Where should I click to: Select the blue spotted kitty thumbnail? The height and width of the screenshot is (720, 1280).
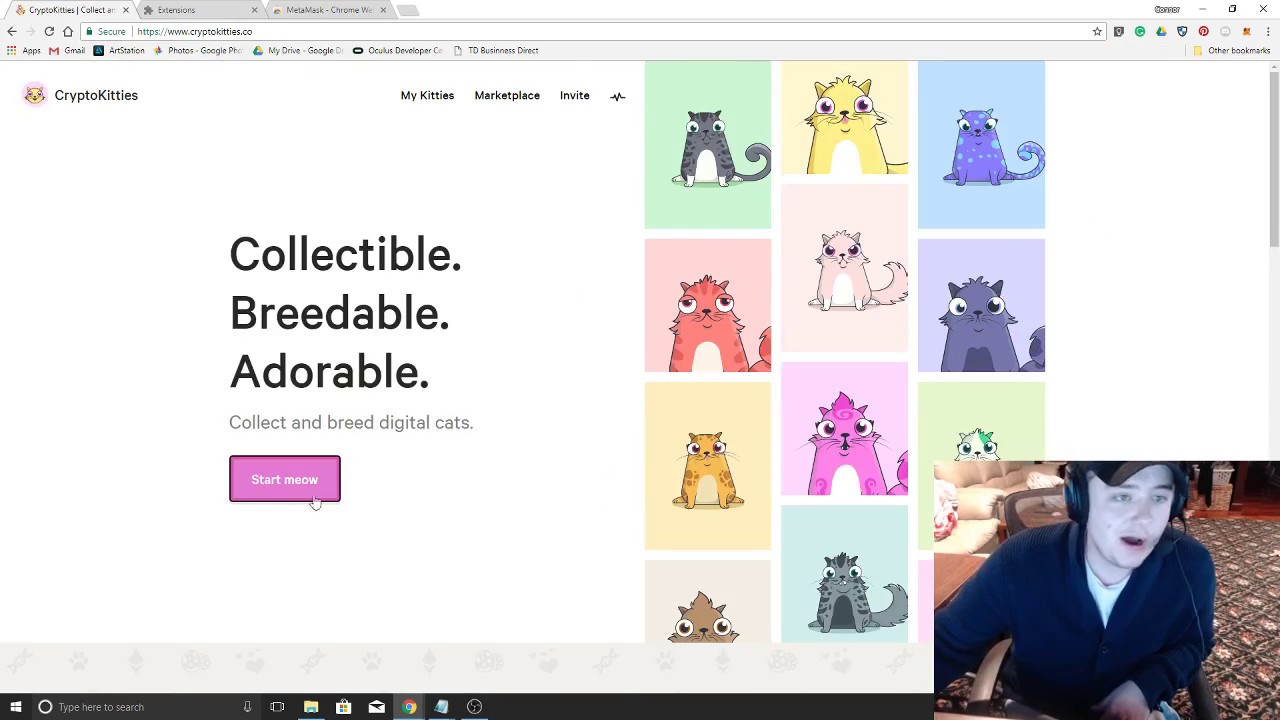coord(981,145)
